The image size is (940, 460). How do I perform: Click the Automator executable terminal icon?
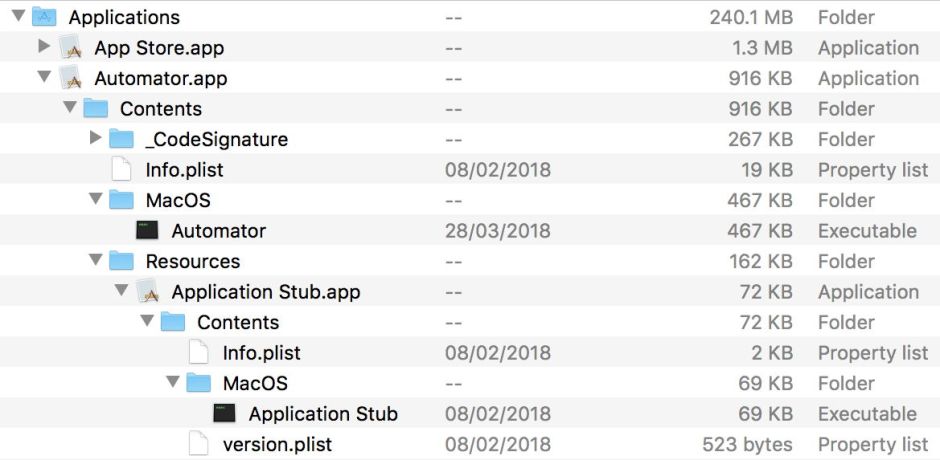coord(147,231)
